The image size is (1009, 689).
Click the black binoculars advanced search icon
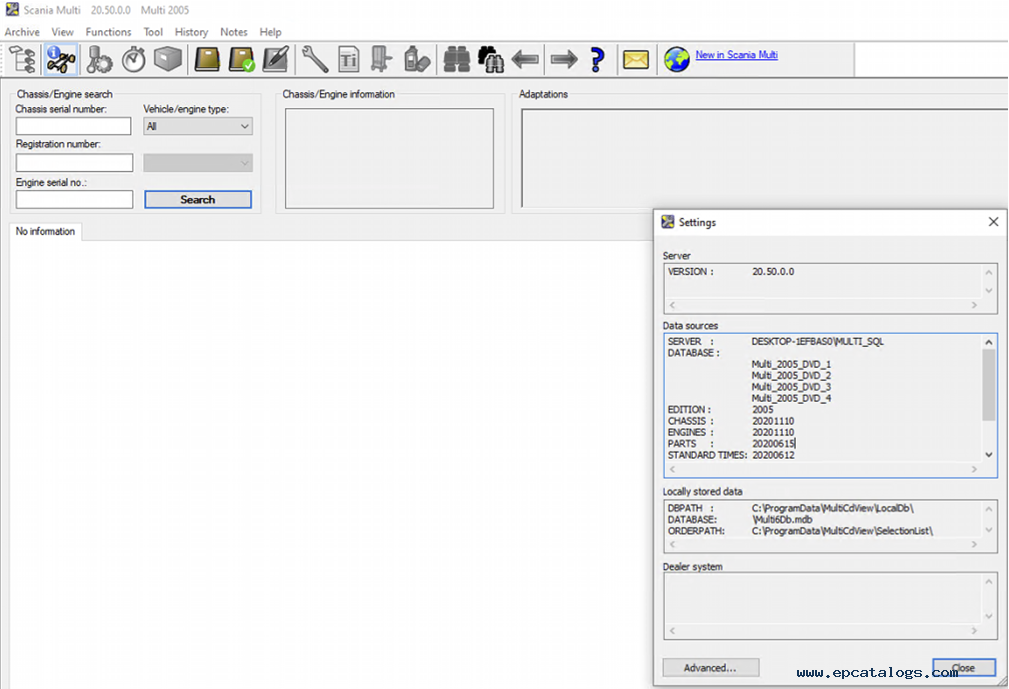[x=491, y=60]
